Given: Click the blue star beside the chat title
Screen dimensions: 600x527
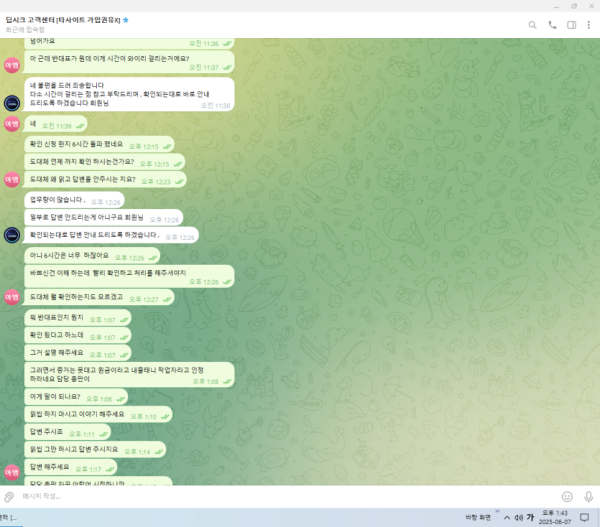Looking at the screenshot, I should click(126, 20).
